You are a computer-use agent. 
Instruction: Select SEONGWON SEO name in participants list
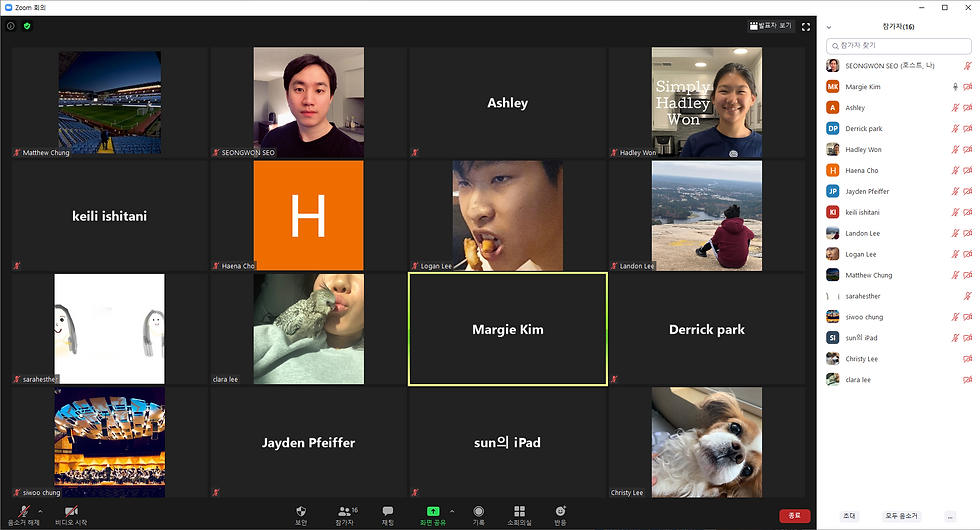[x=890, y=66]
